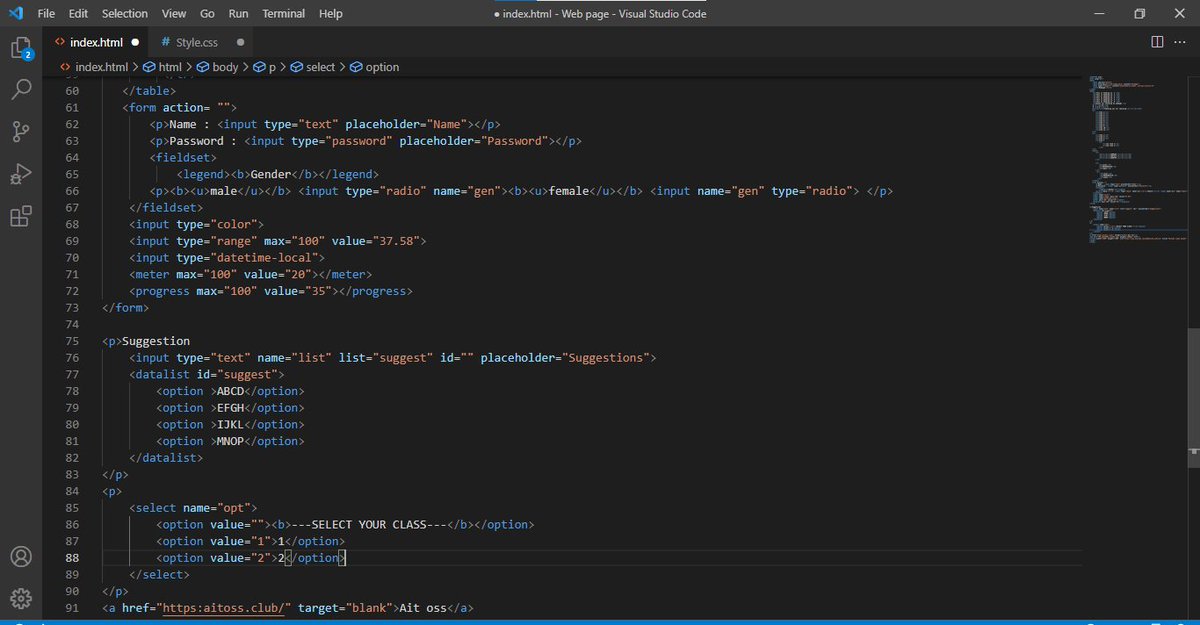Open the Source Control view
The width and height of the screenshot is (1200, 625).
[21, 132]
